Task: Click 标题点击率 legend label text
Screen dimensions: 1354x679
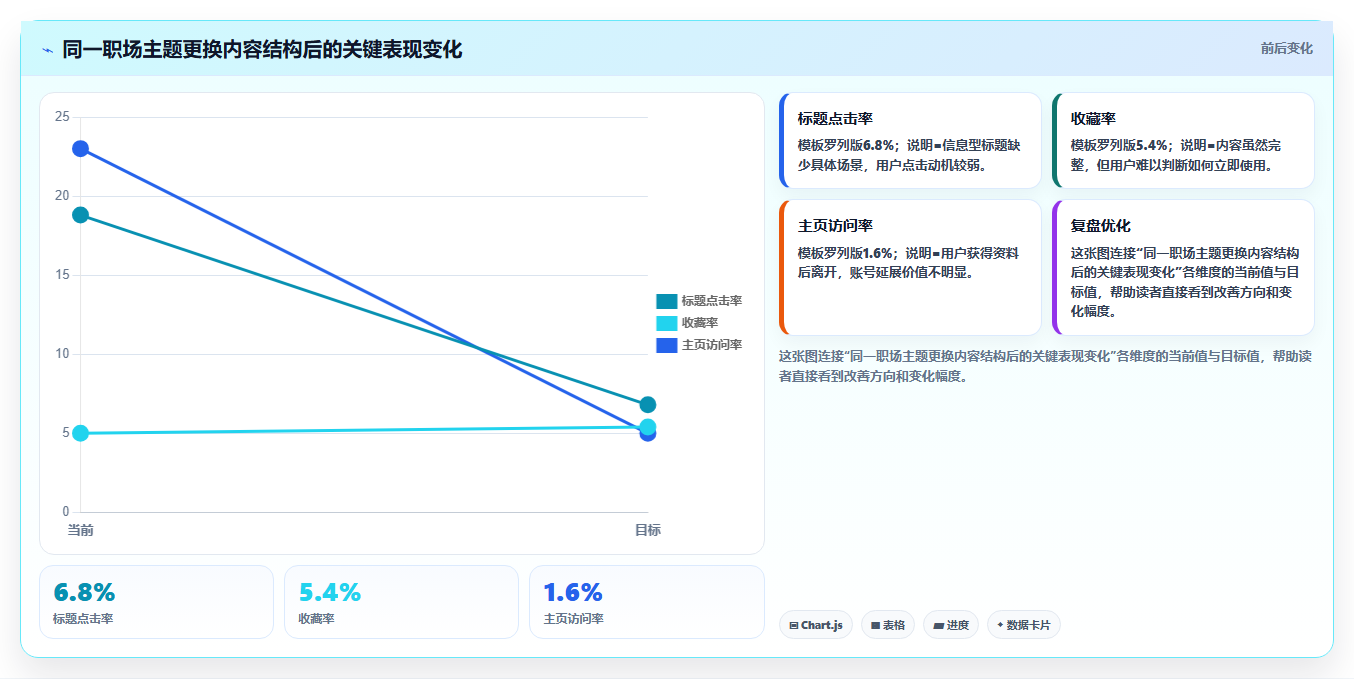Action: tap(712, 301)
